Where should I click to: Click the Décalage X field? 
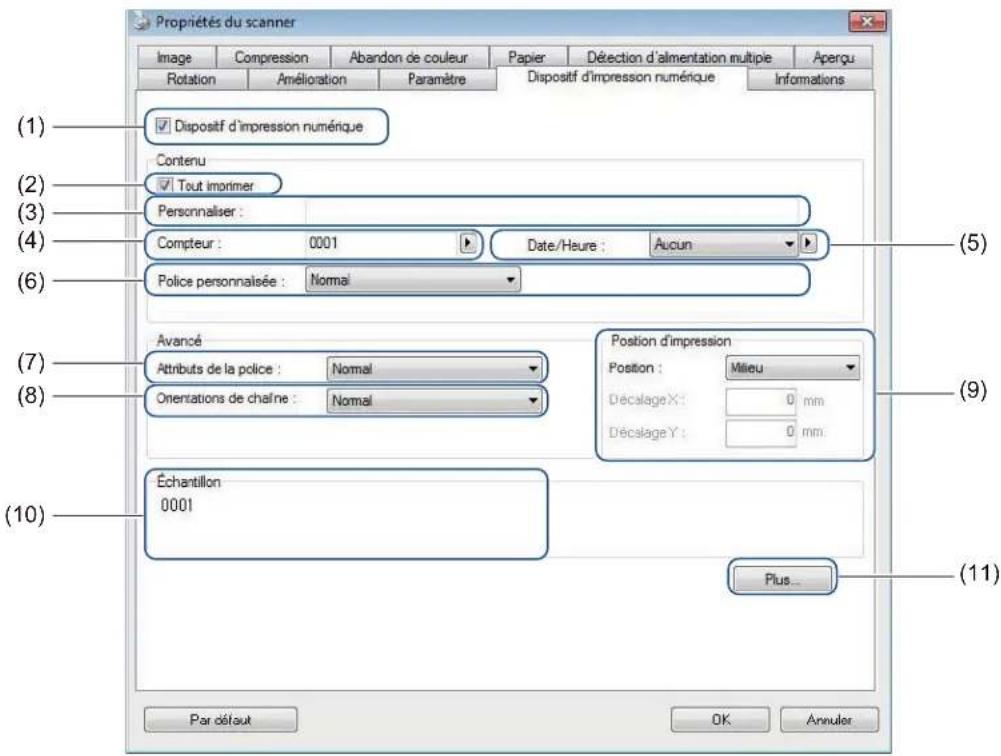coord(760,400)
